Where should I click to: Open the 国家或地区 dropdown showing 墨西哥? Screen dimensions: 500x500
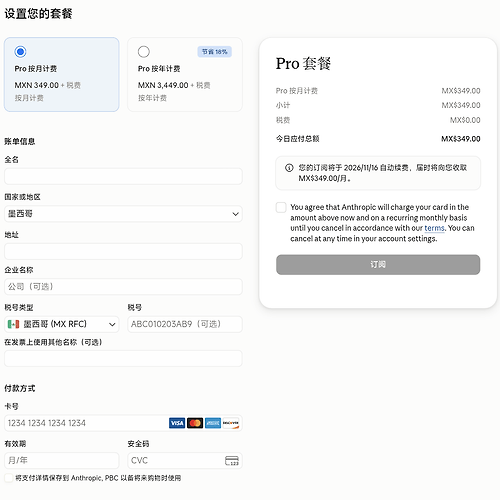click(123, 214)
